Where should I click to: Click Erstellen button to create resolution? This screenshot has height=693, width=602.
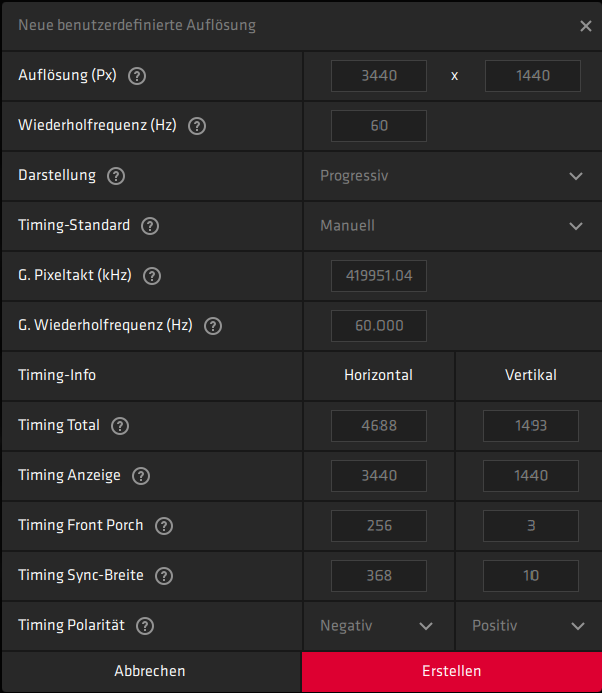click(452, 671)
